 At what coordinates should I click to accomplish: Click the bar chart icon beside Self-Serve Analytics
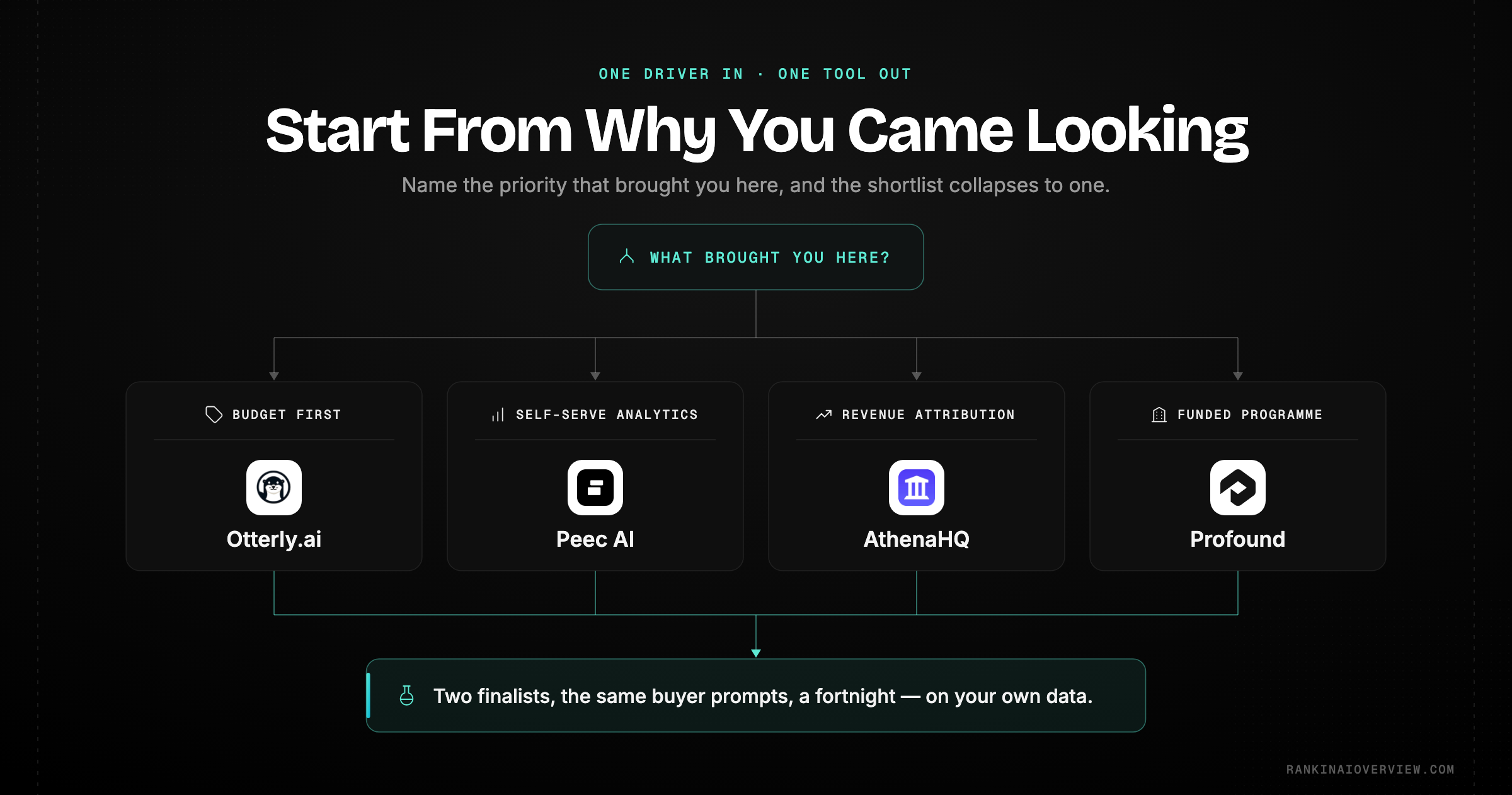point(498,415)
